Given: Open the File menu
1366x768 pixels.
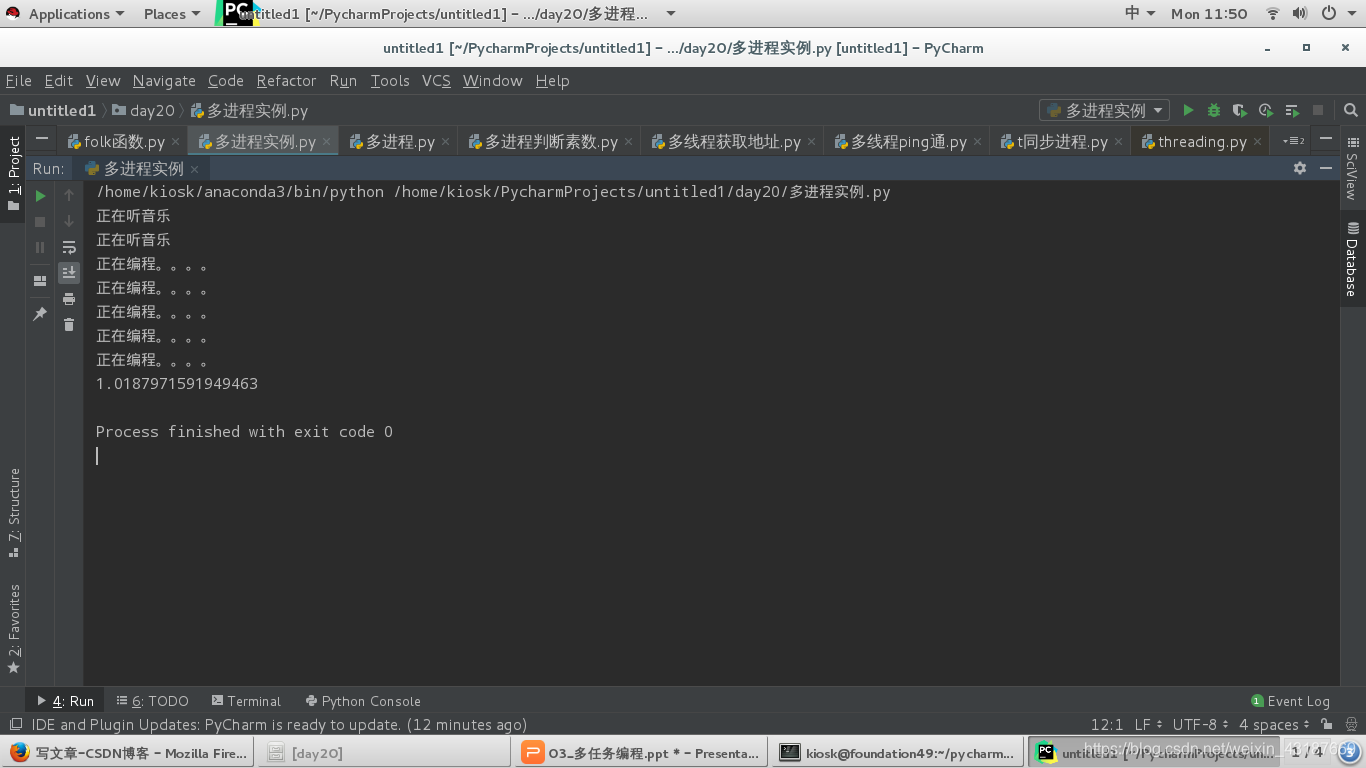Looking at the screenshot, I should point(19,81).
